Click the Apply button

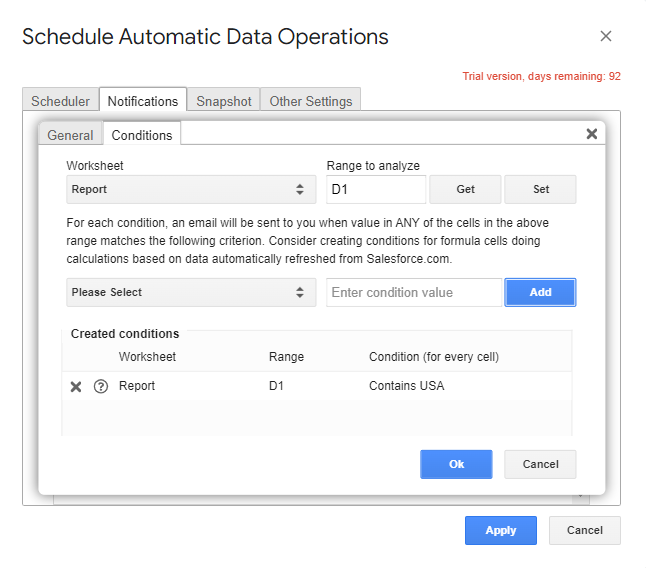click(x=500, y=530)
